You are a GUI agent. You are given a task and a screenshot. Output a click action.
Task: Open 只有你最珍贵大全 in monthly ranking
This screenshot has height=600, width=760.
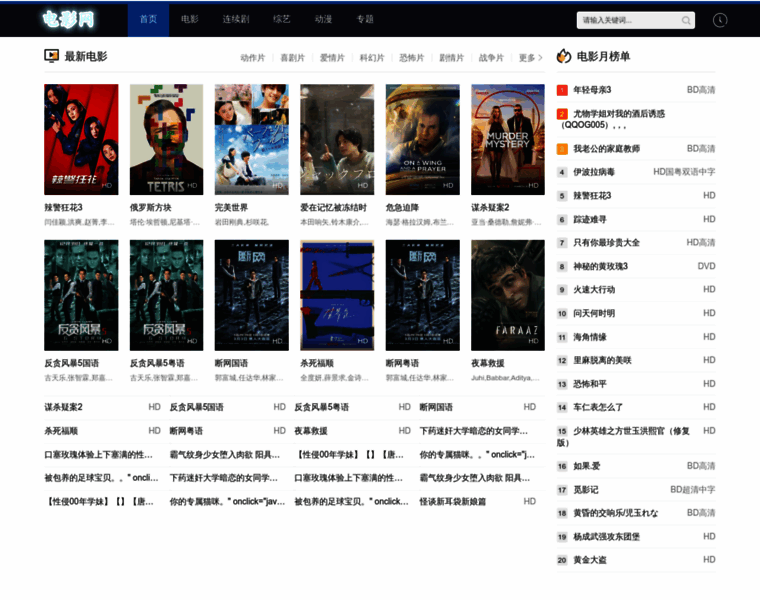[606, 243]
